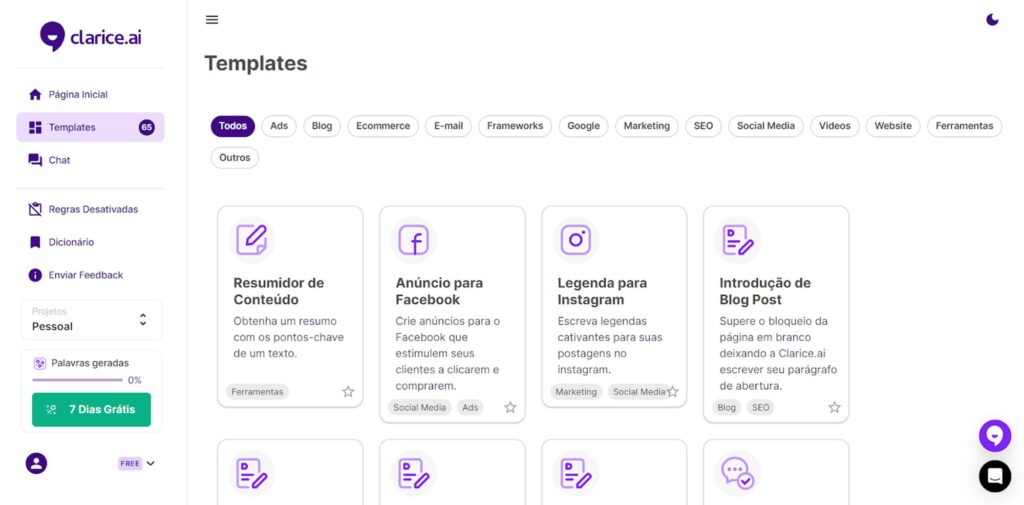Click the Instagram icon on Legenda card
The image size is (1024, 505).
[575, 240]
